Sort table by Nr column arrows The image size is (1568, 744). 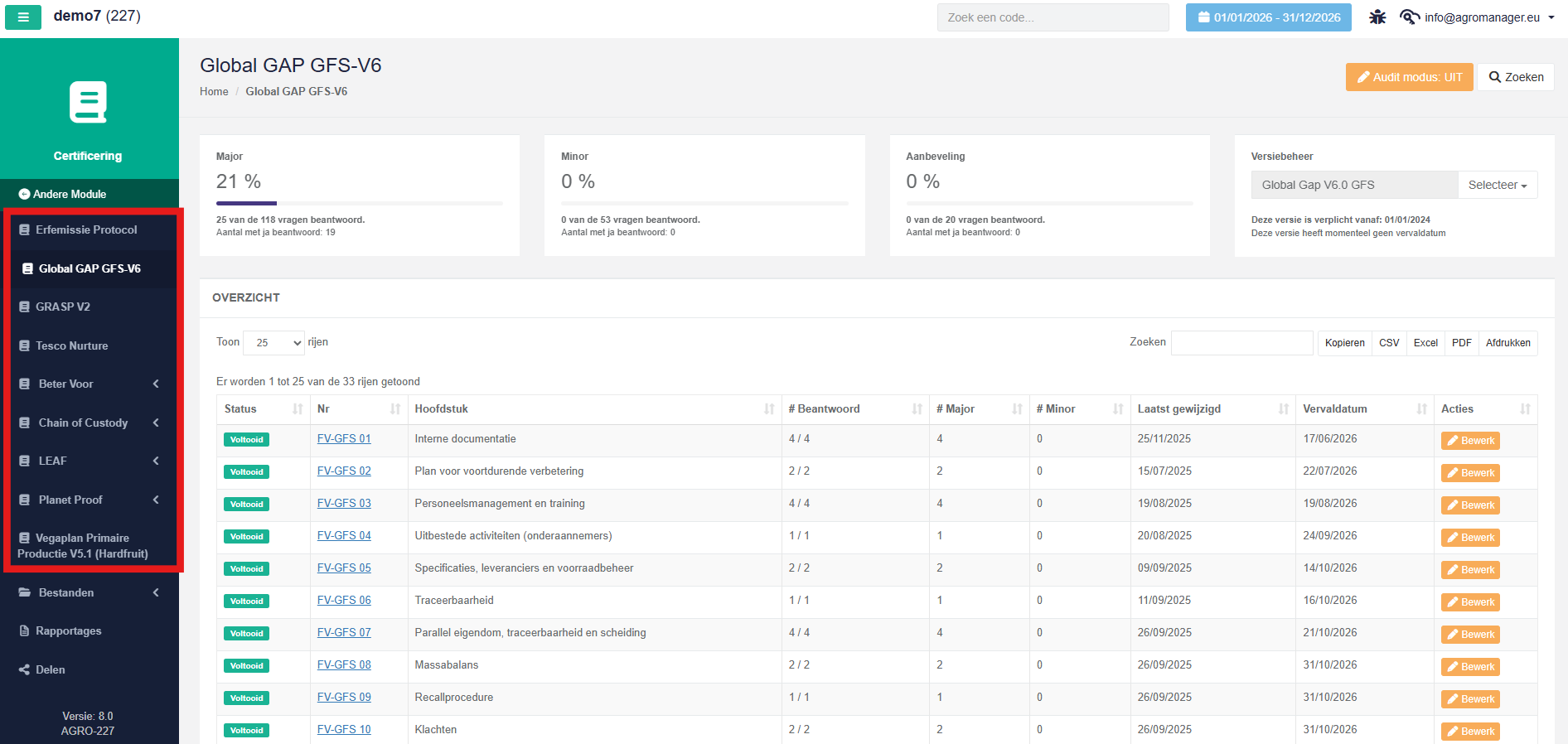[395, 409]
